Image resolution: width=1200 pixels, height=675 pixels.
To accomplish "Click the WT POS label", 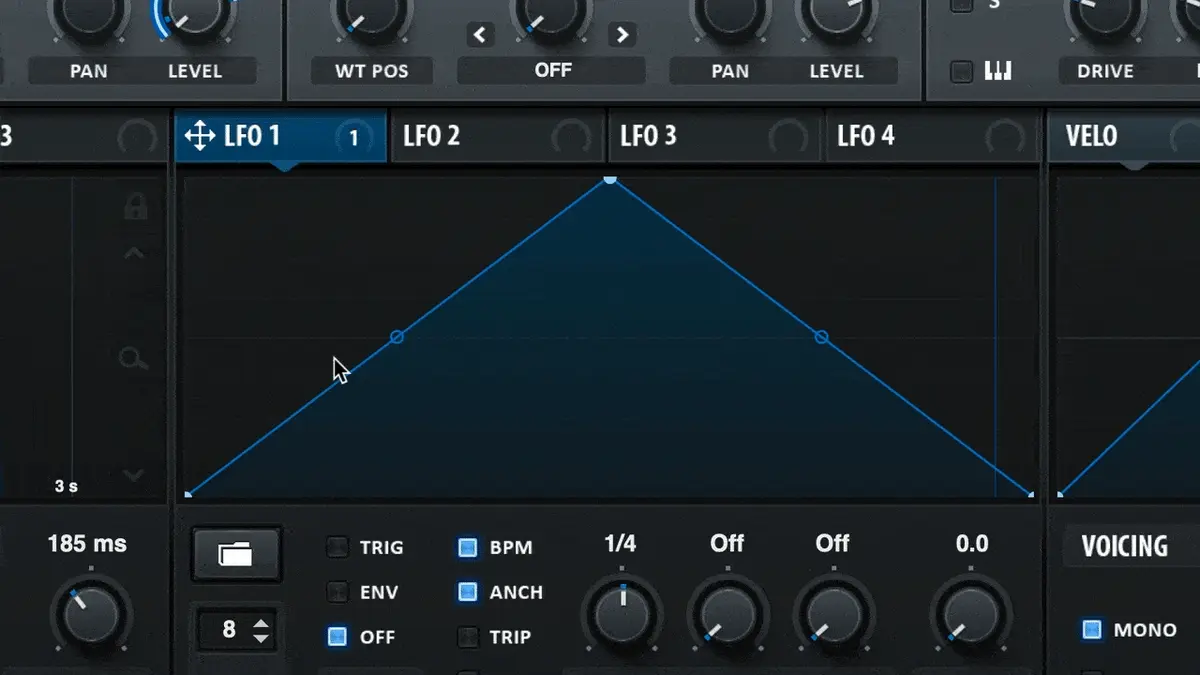I will point(371,71).
